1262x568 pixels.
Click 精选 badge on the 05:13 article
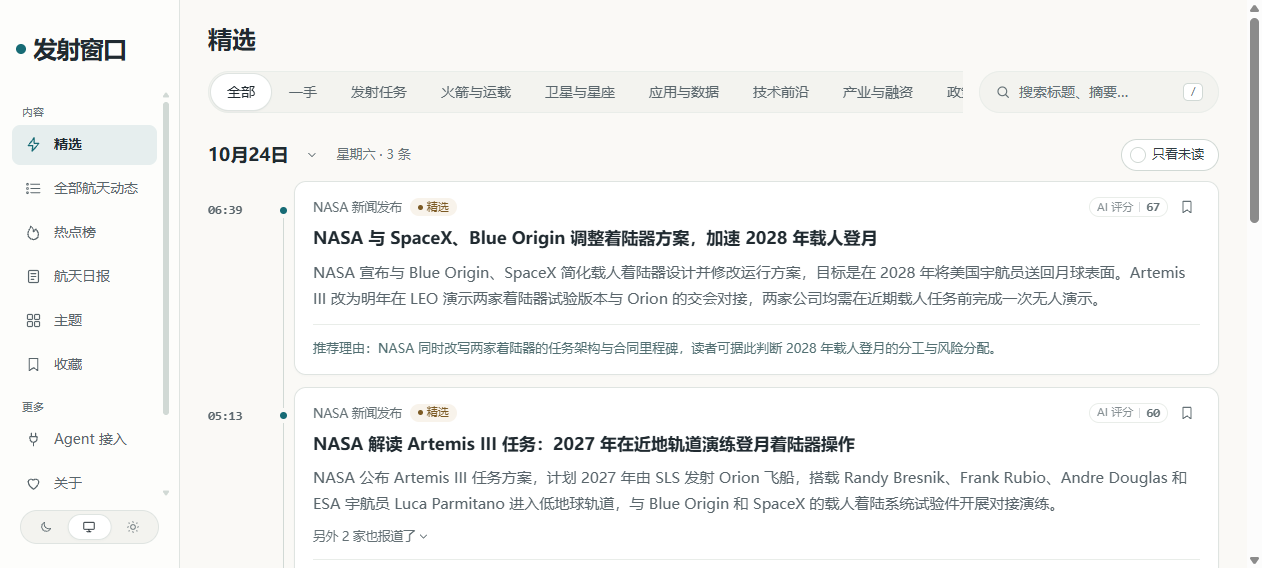coord(433,413)
